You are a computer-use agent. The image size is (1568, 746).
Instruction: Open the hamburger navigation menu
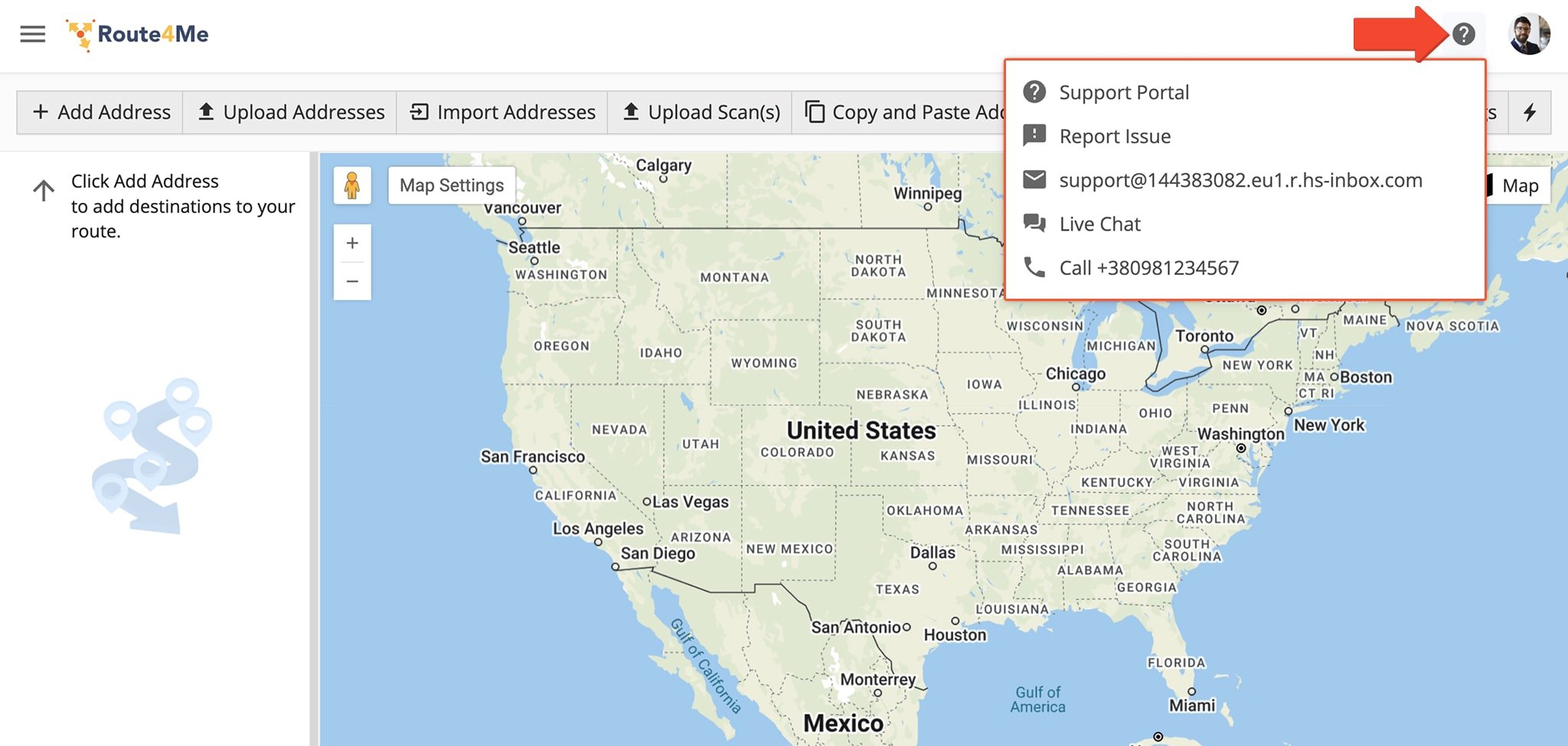[32, 34]
